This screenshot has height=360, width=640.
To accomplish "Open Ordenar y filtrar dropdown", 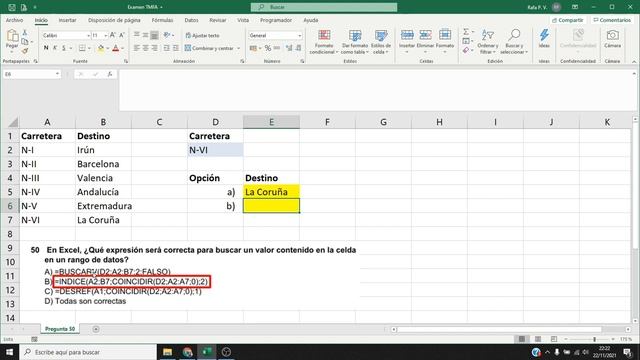I will [x=488, y=42].
